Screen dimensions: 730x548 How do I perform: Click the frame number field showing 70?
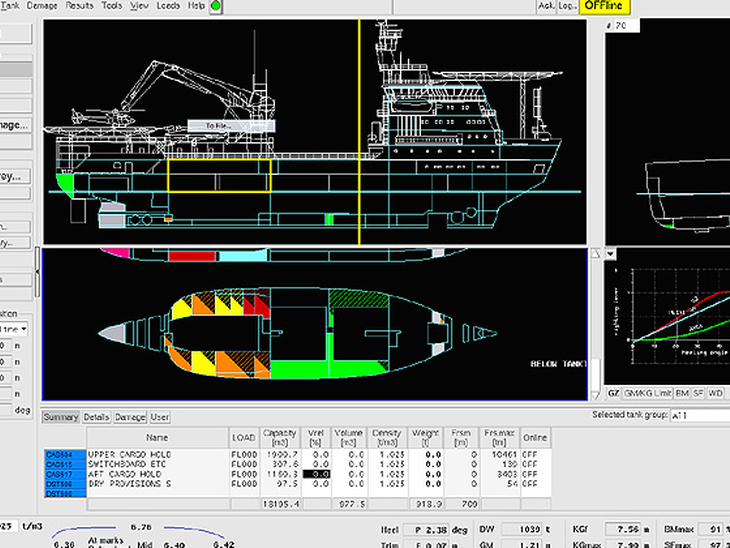coord(627,26)
